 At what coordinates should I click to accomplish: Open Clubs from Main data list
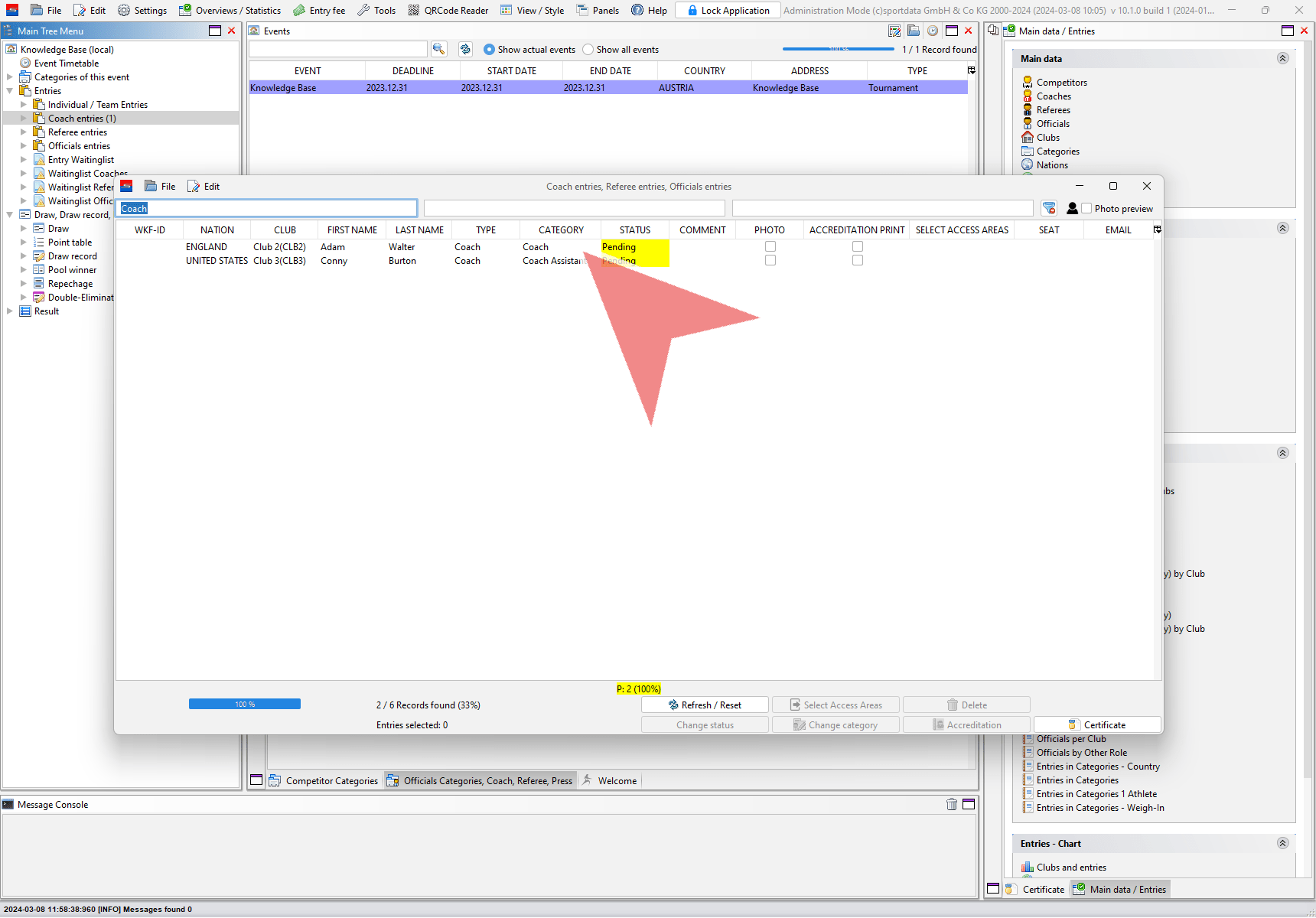tap(1047, 138)
